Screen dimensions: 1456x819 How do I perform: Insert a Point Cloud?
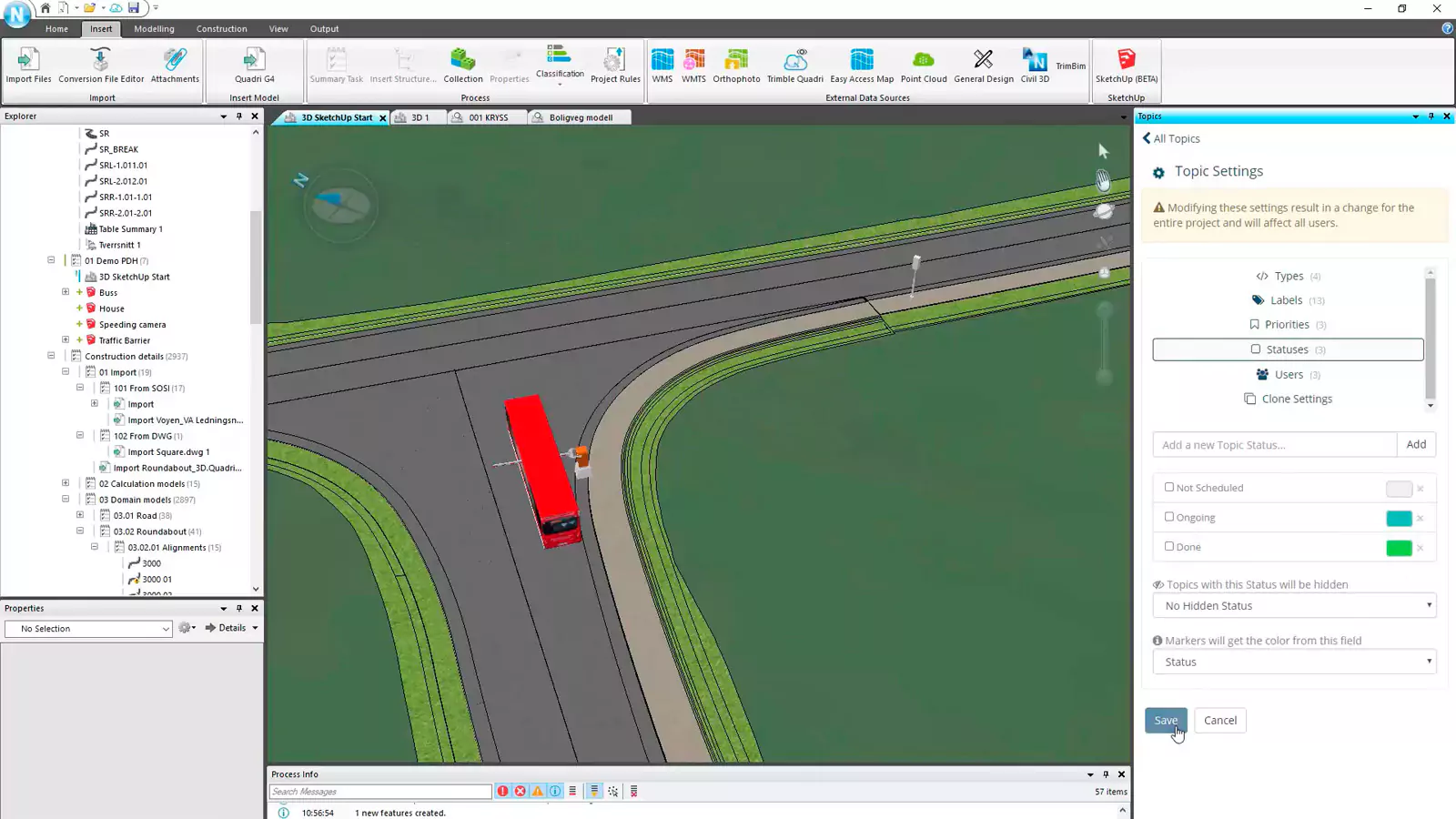click(924, 66)
